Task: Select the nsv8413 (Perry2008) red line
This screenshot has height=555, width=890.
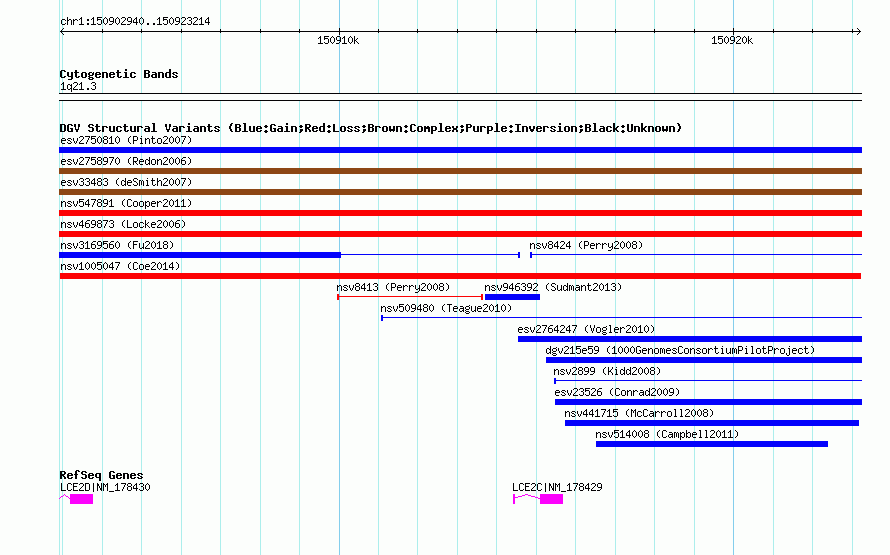Action: click(x=410, y=297)
